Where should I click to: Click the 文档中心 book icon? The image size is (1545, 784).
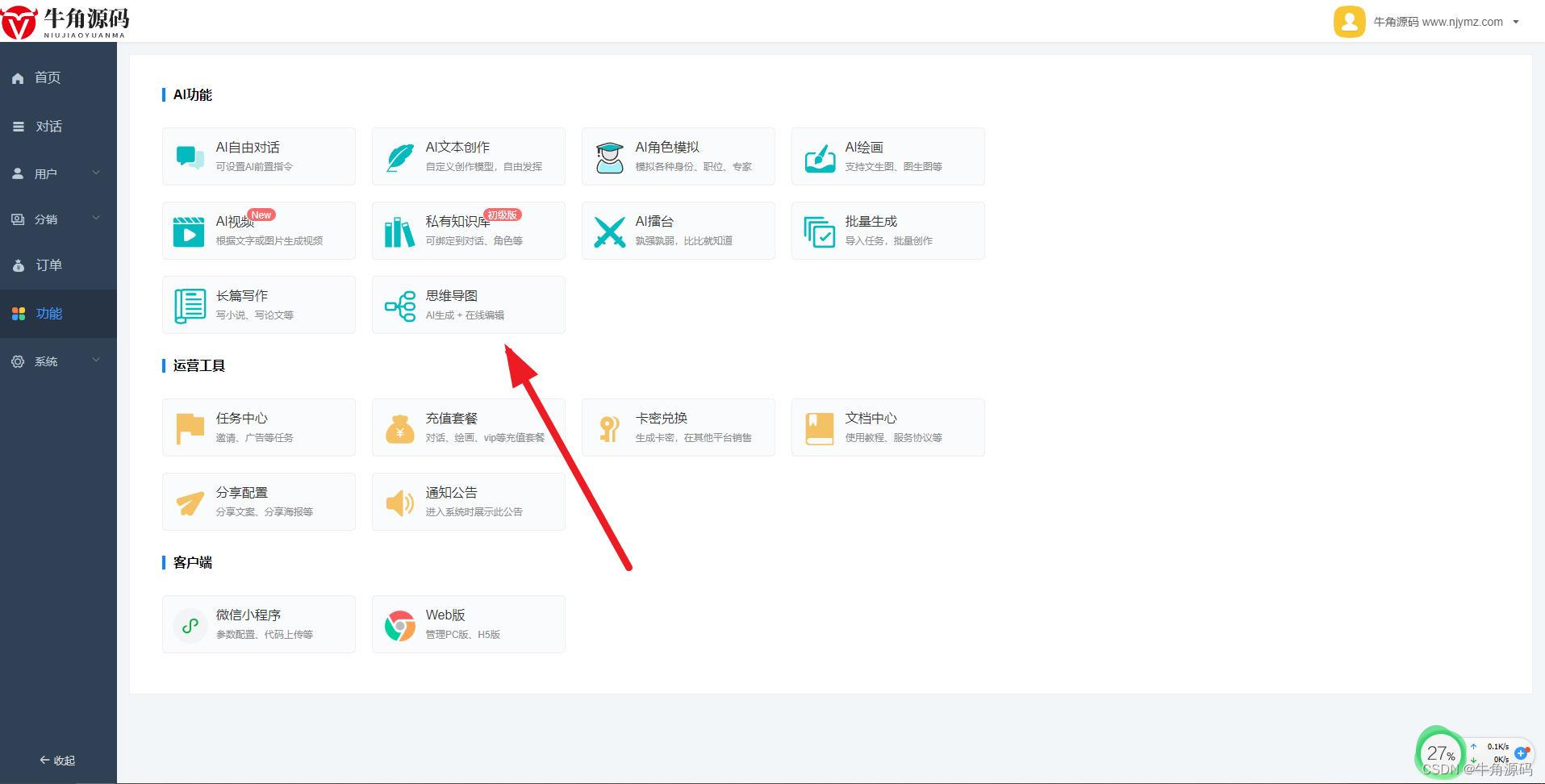tap(820, 428)
